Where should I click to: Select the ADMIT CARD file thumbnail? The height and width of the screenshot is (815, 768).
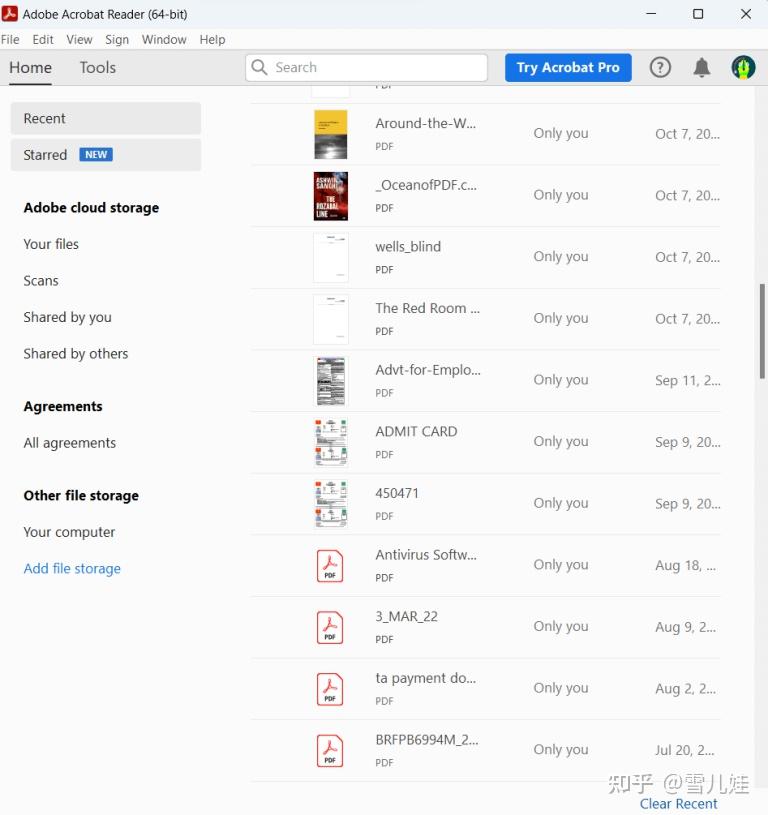pos(331,442)
